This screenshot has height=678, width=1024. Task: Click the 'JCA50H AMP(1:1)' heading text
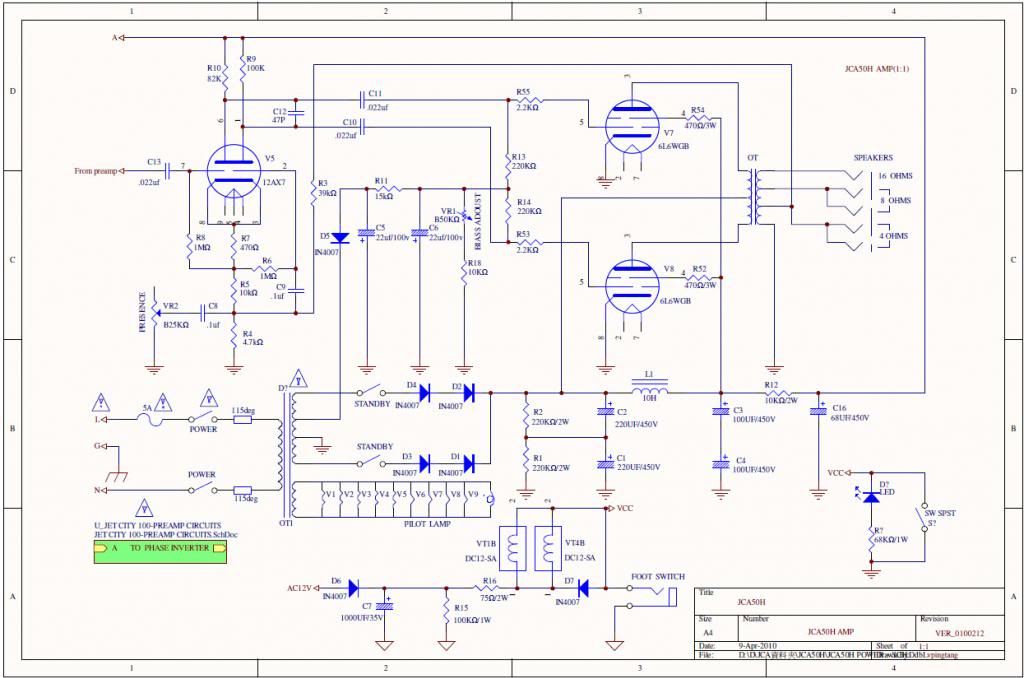(876, 69)
